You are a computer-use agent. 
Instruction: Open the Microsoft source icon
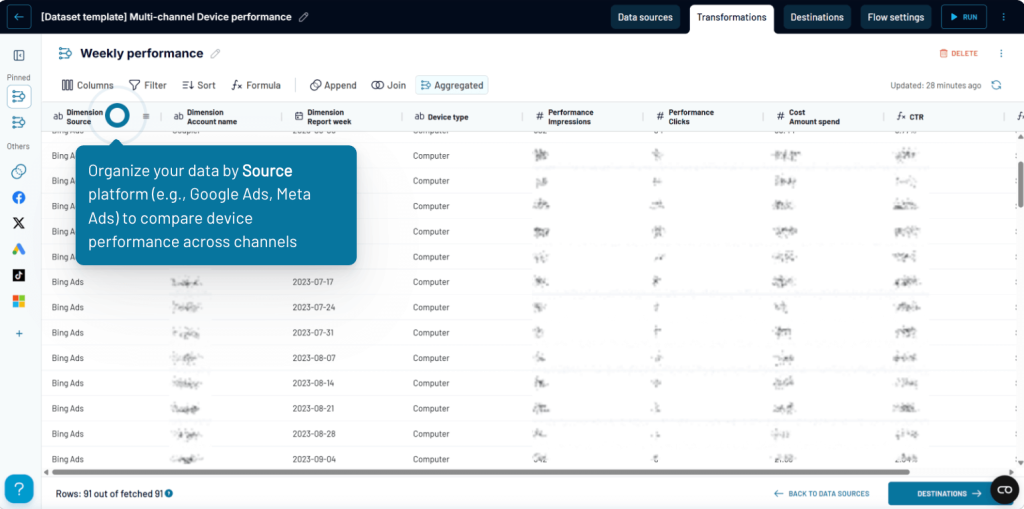point(19,301)
